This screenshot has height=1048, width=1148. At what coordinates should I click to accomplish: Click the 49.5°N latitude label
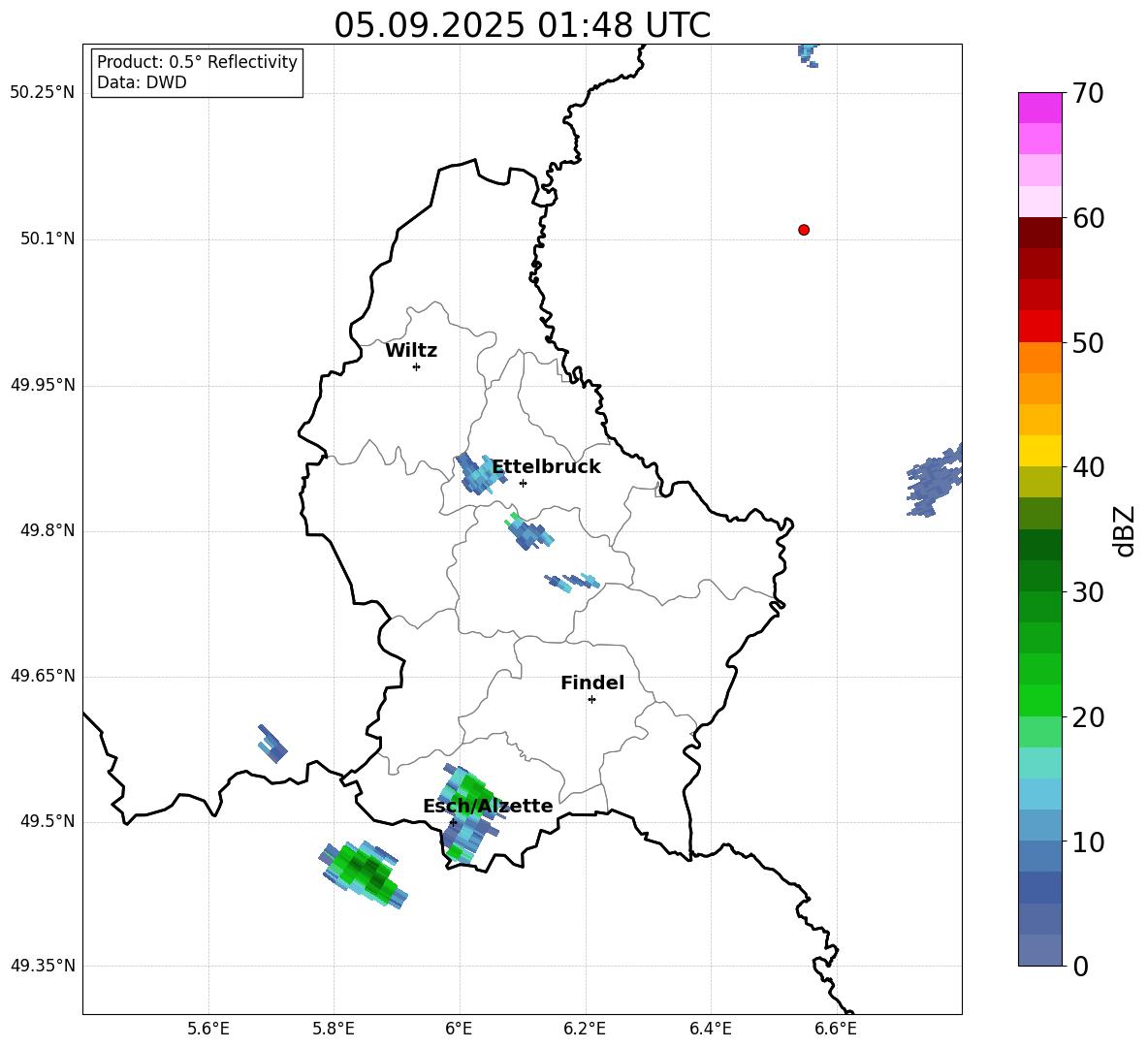(47, 821)
